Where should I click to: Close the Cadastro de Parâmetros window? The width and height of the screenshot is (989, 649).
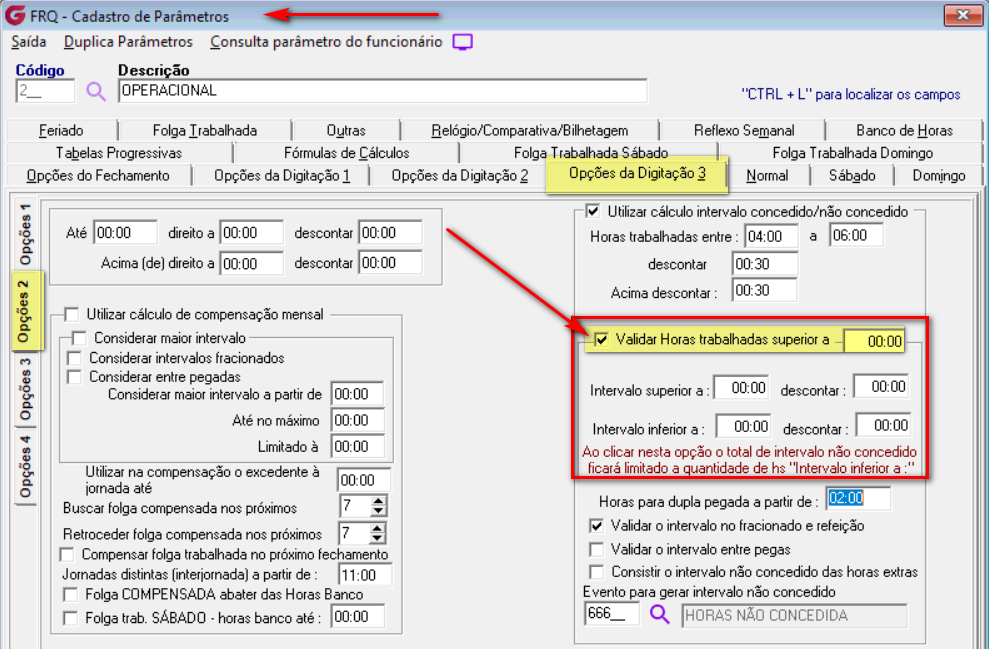pyautogui.click(x=963, y=15)
